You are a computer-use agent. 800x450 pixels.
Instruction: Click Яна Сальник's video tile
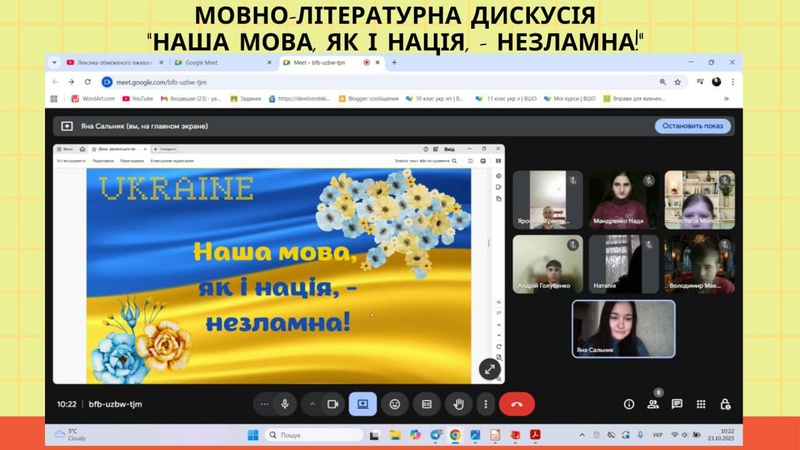pos(623,328)
